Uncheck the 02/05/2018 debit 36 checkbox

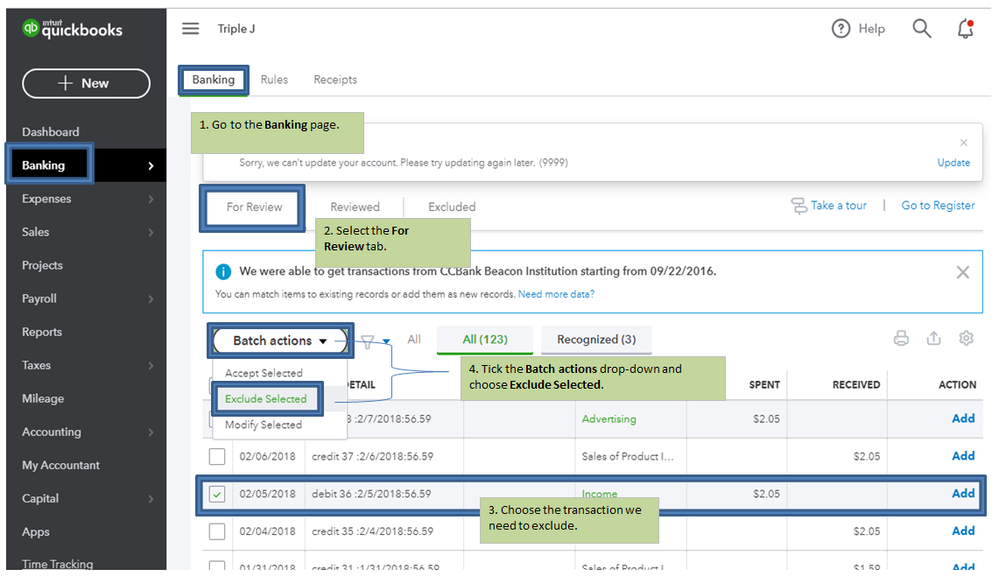(217, 494)
